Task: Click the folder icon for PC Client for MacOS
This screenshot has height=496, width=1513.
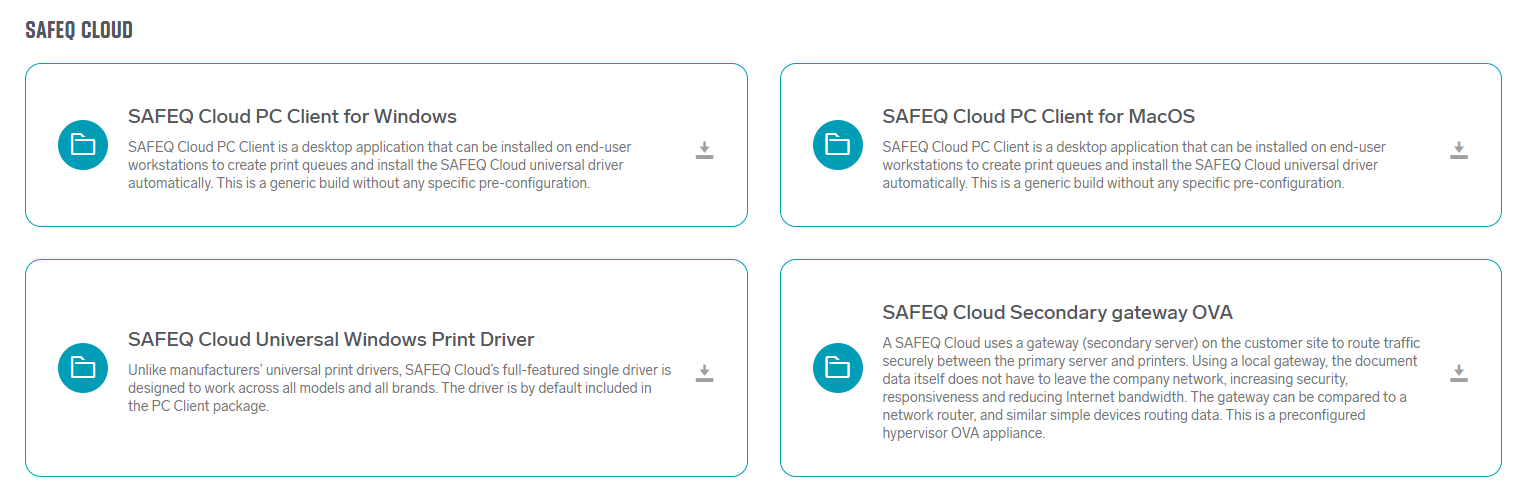Action: point(837,146)
